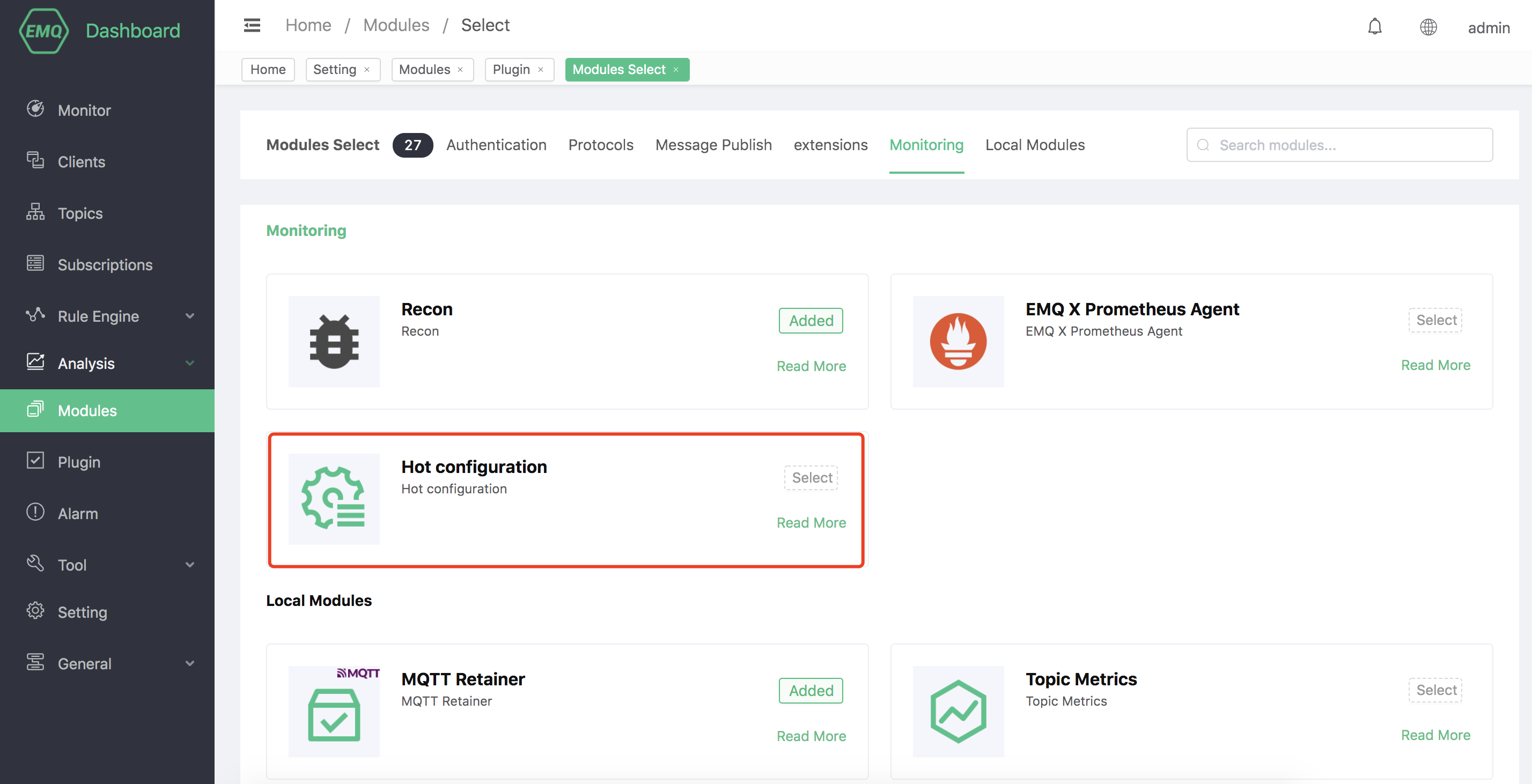The image size is (1532, 784).
Task: Select the EMQ X Prometheus Agent module
Action: (1435, 320)
